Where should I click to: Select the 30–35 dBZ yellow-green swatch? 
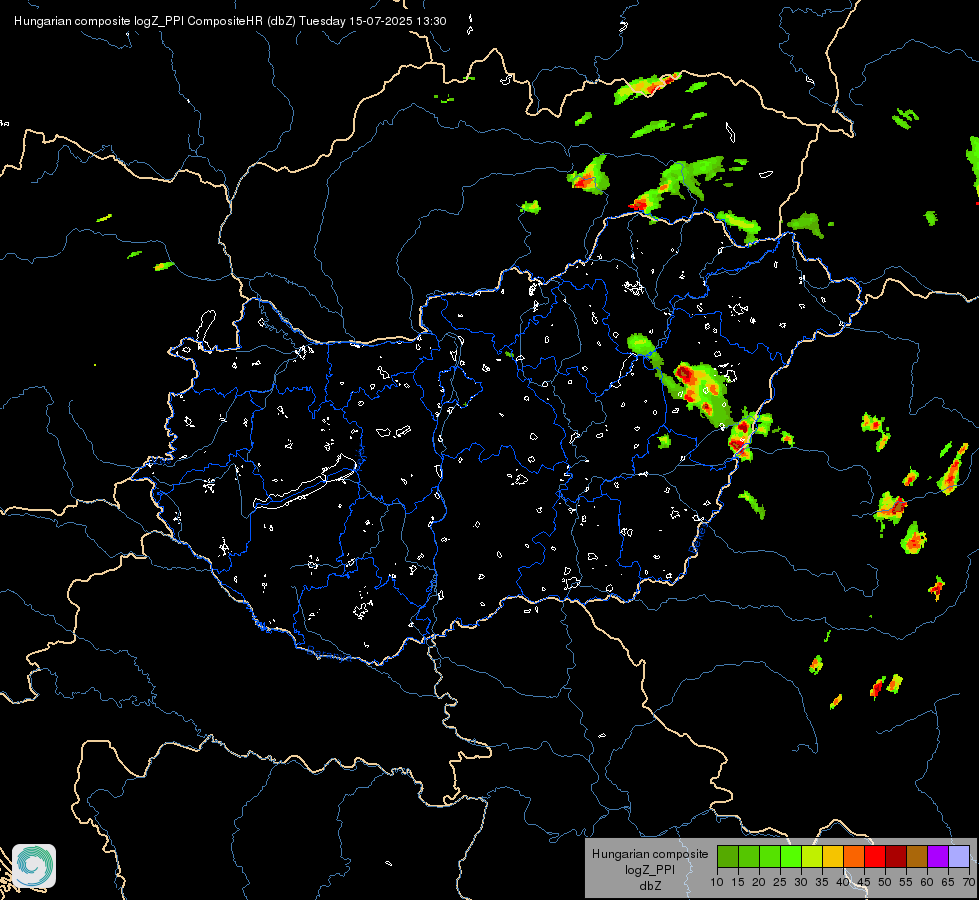pos(812,856)
